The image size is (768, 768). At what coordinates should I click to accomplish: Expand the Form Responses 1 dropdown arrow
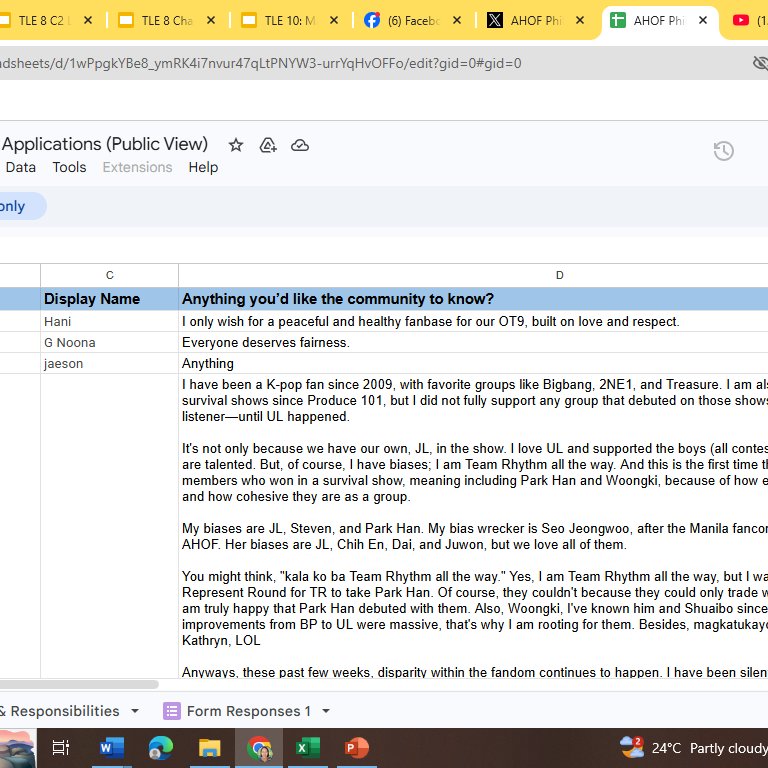click(326, 711)
